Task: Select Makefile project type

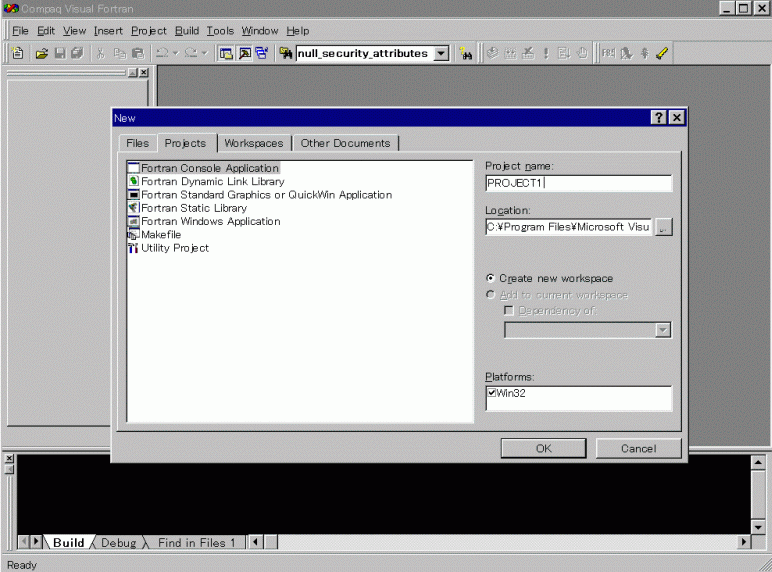Action: 161,234
